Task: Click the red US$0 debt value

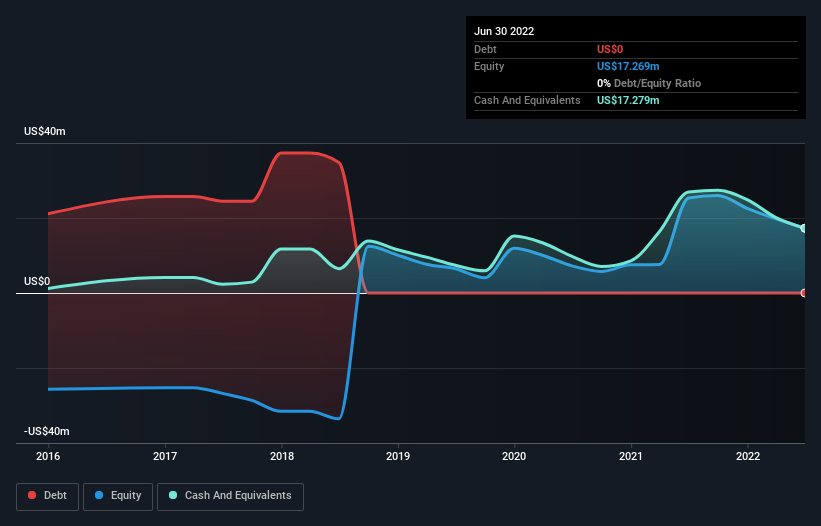Action: (610, 49)
